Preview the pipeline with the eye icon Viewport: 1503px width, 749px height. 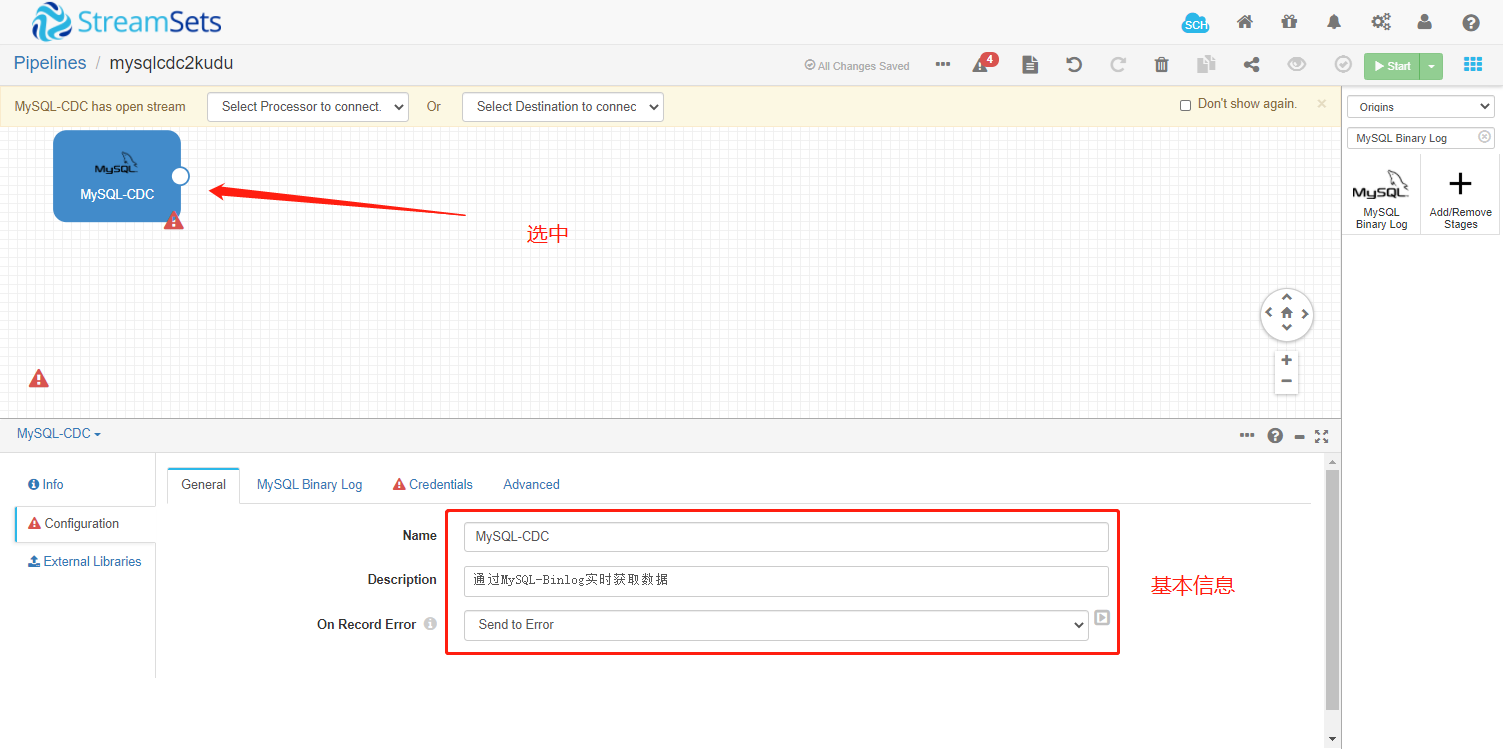(1297, 65)
